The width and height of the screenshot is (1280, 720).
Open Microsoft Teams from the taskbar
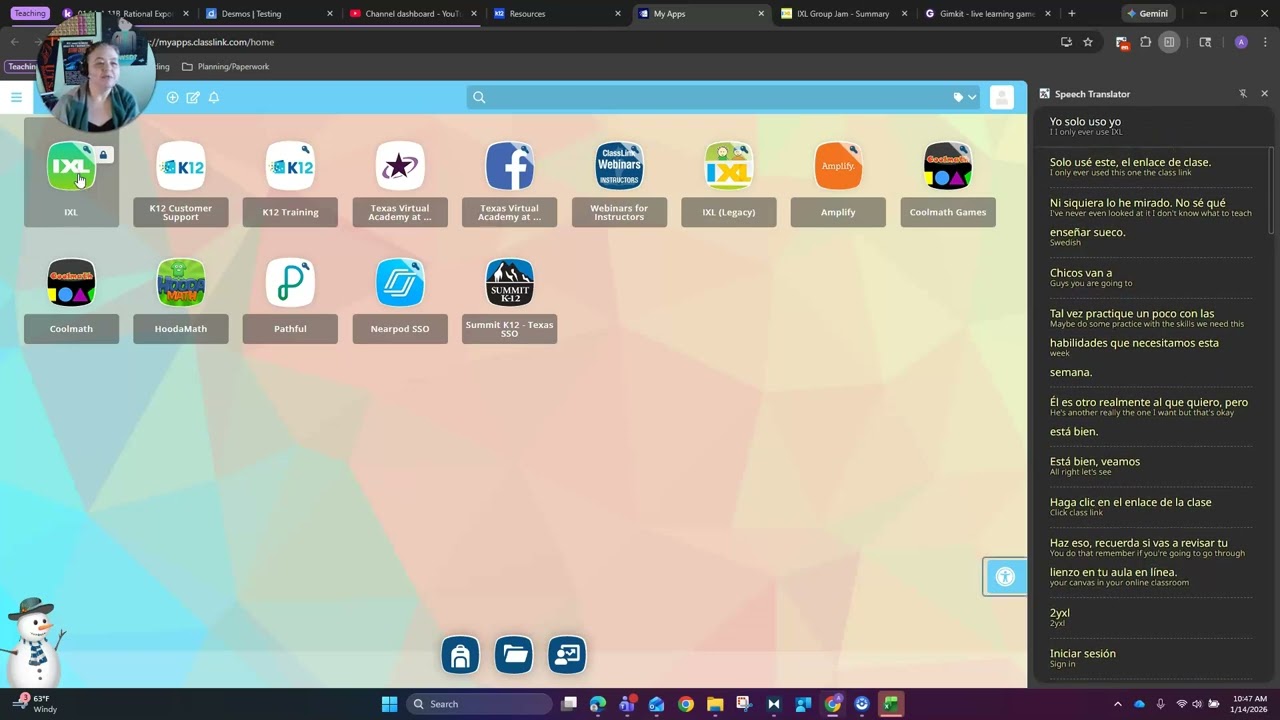point(627,704)
